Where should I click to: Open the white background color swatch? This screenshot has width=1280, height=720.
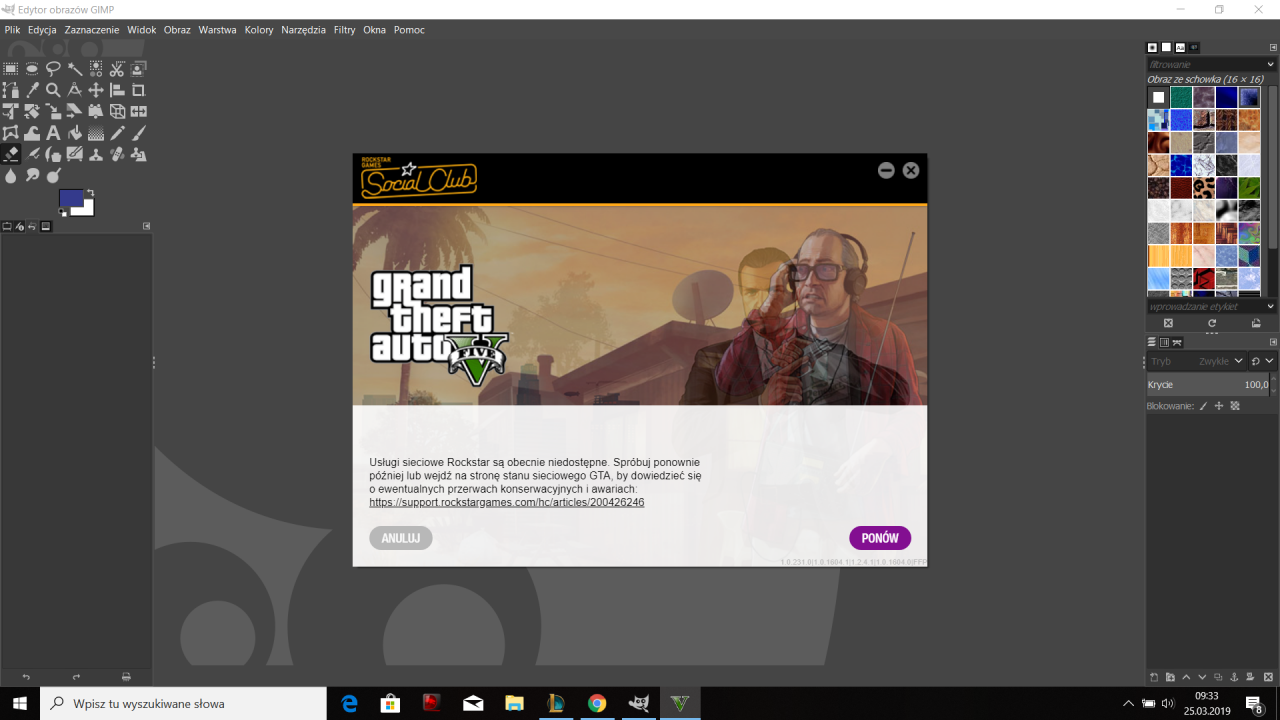pyautogui.click(x=87, y=209)
